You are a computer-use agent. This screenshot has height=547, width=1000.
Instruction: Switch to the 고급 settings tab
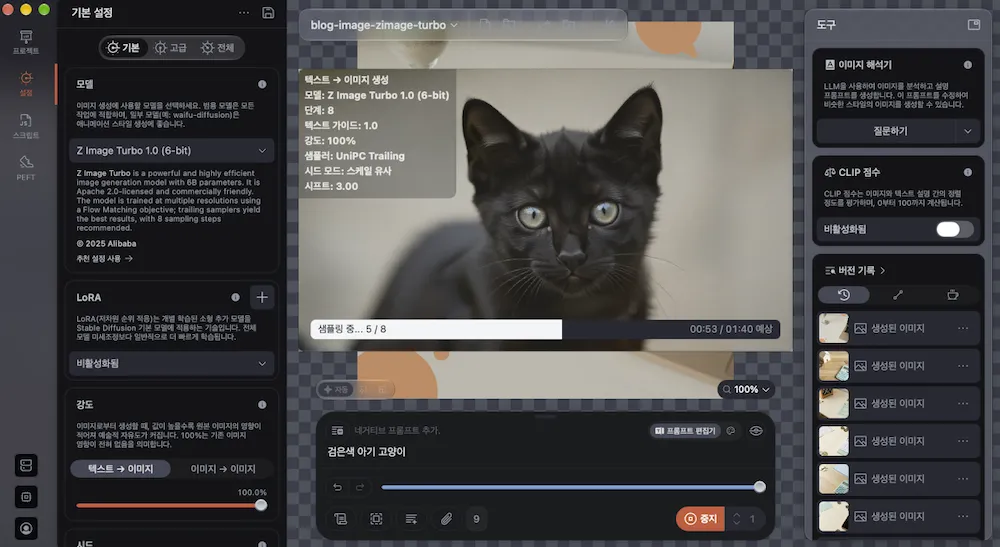point(171,48)
